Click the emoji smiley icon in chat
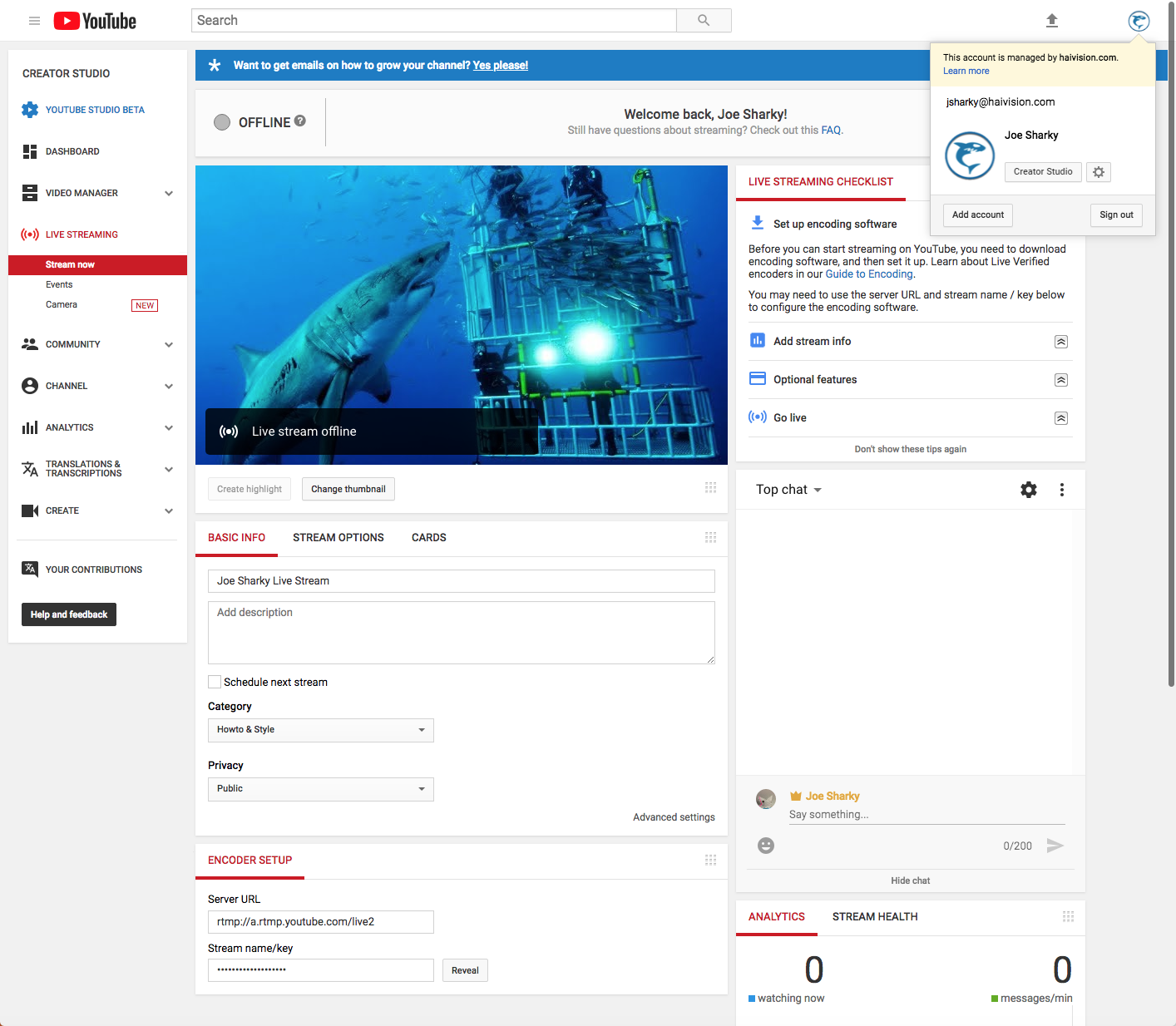1176x1026 pixels. click(x=766, y=846)
